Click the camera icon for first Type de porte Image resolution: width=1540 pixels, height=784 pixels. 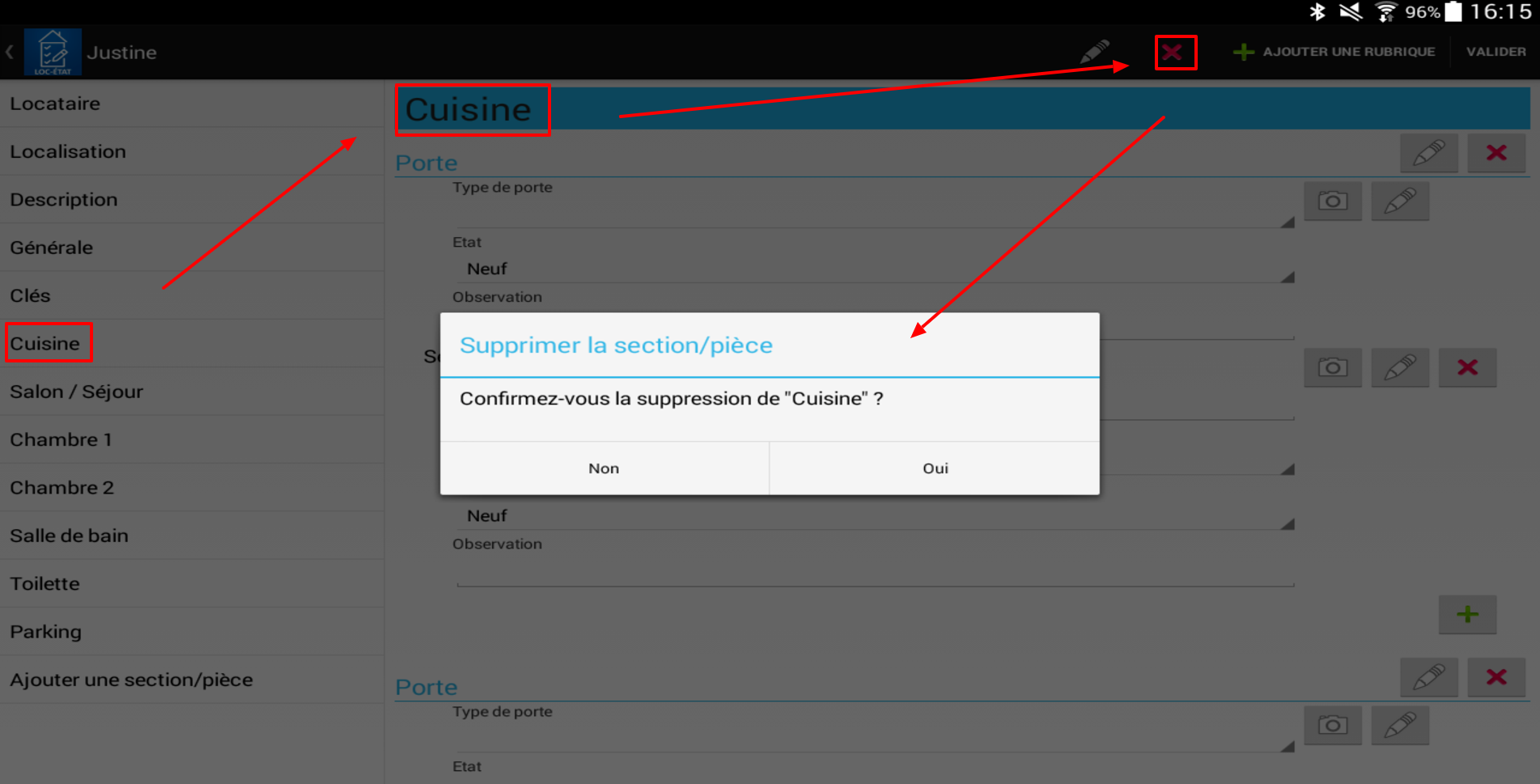pyautogui.click(x=1332, y=201)
